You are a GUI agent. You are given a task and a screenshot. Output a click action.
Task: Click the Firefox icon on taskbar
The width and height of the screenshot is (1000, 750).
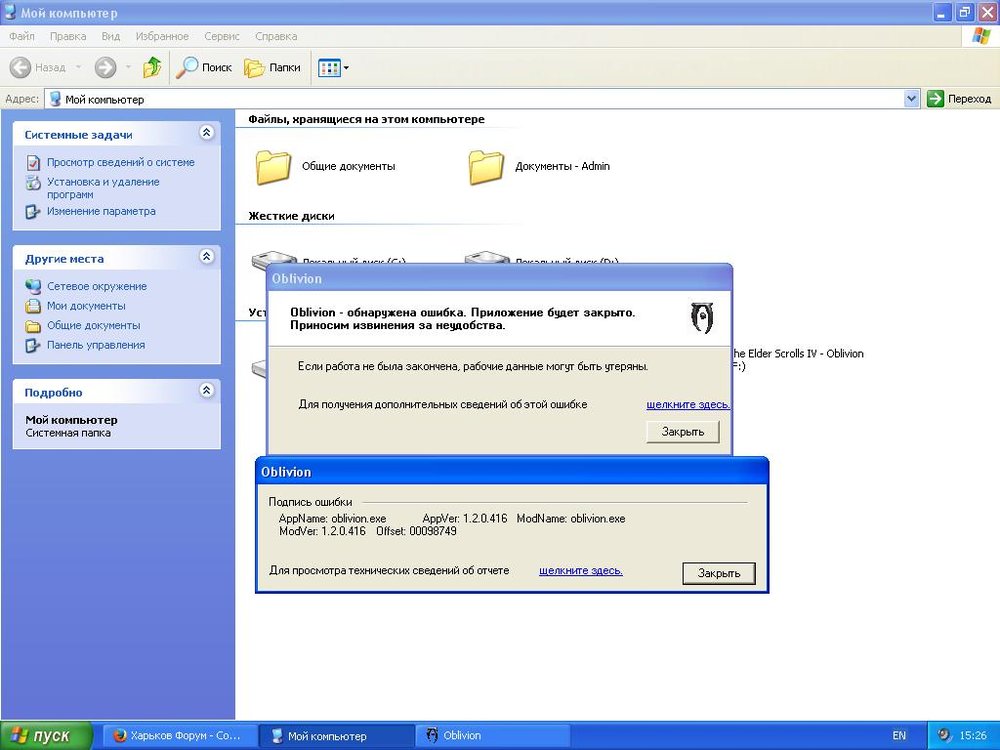[x=119, y=735]
